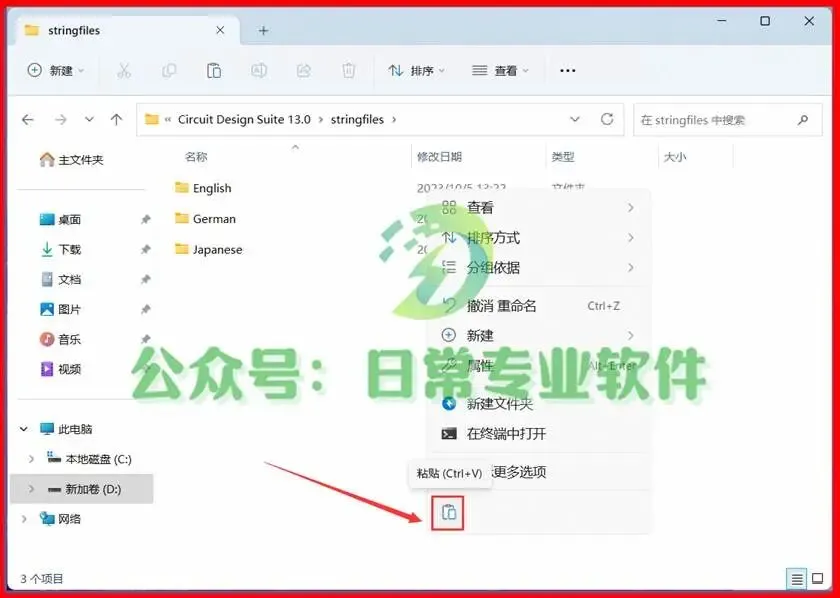Sort by 名称 column header
The width and height of the screenshot is (840, 598).
coord(196,156)
